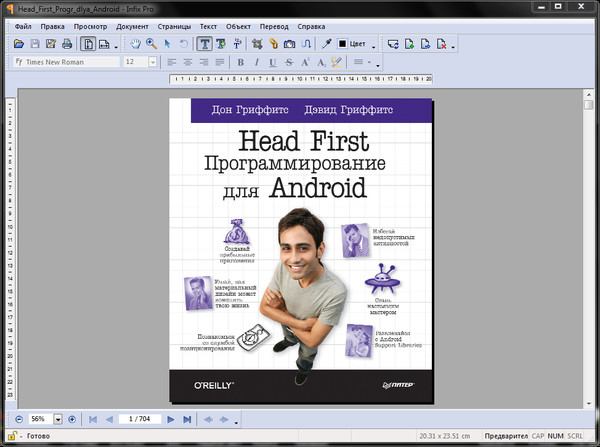Expand the font size 12 dropdown

[x=152, y=62]
